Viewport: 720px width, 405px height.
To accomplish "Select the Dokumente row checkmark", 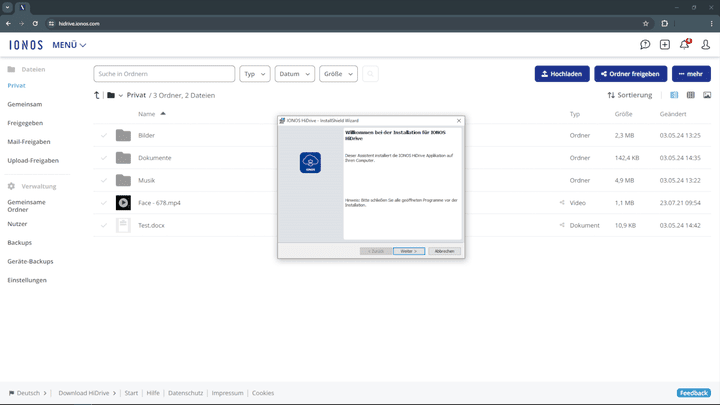I will click(x=104, y=158).
